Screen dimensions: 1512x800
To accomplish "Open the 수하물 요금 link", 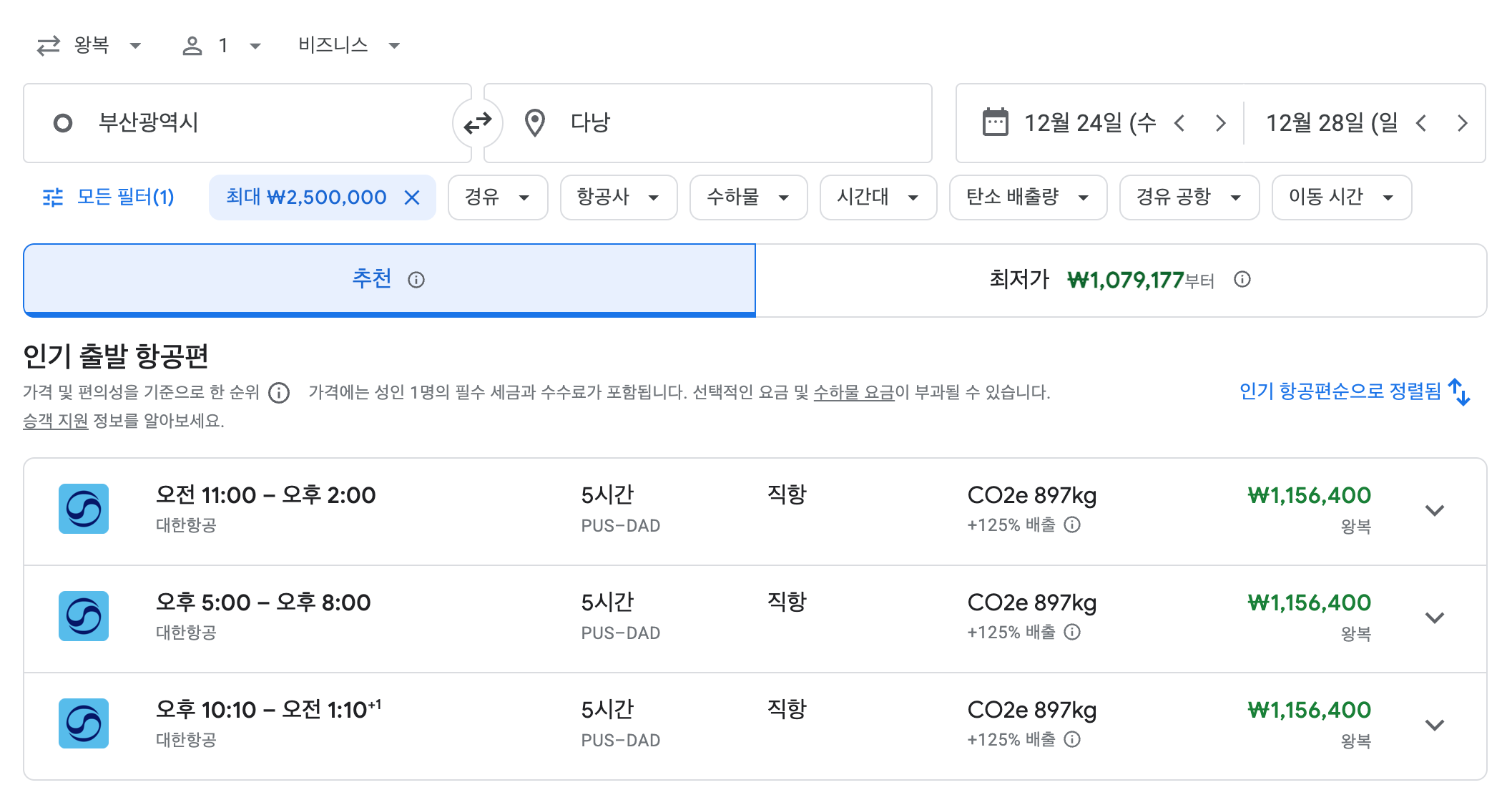I will pos(853,392).
